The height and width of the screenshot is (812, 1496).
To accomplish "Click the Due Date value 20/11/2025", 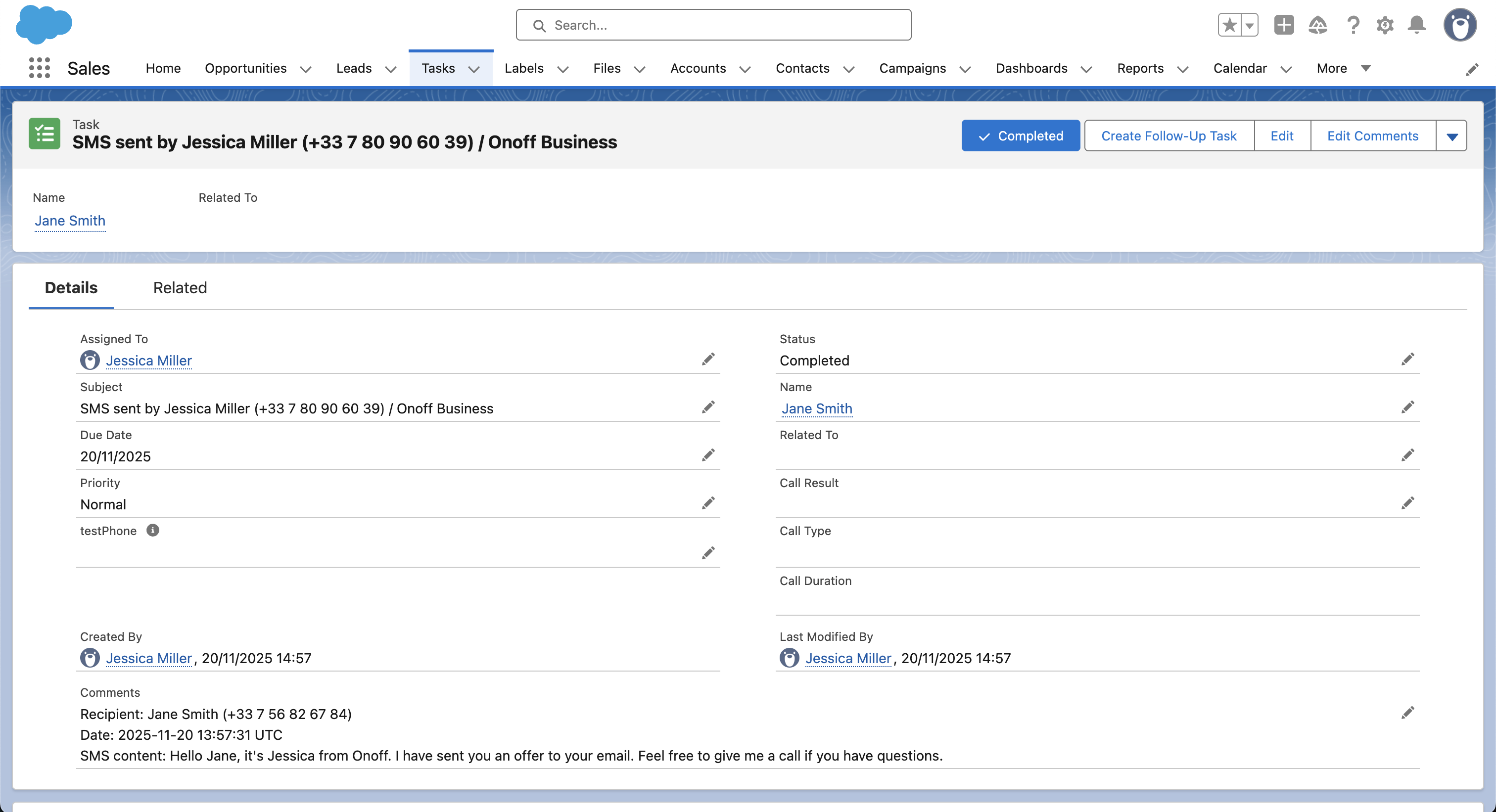I will 116,456.
